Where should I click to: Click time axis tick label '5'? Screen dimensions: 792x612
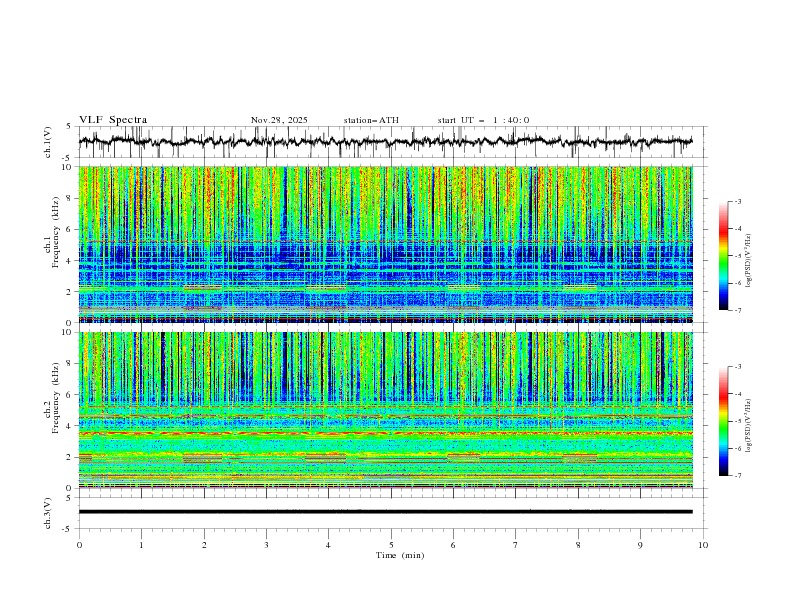(x=391, y=545)
